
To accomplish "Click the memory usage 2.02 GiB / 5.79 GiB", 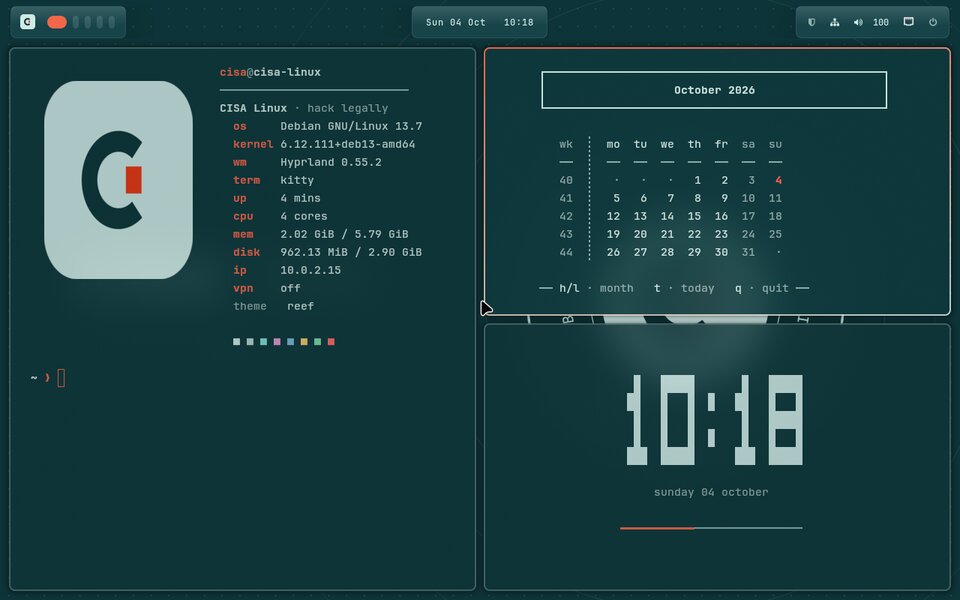I will (x=344, y=234).
